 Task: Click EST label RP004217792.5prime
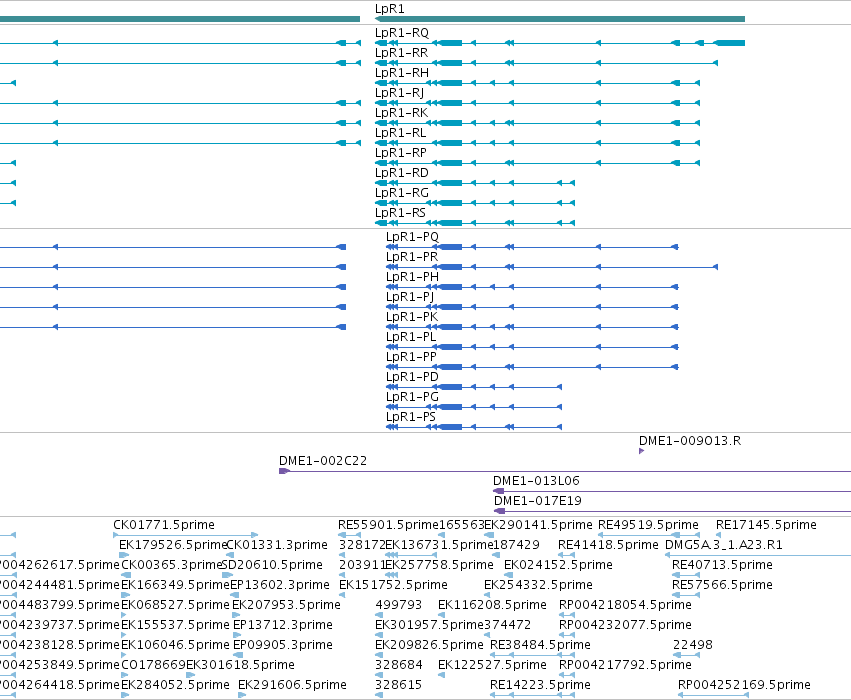point(625,665)
